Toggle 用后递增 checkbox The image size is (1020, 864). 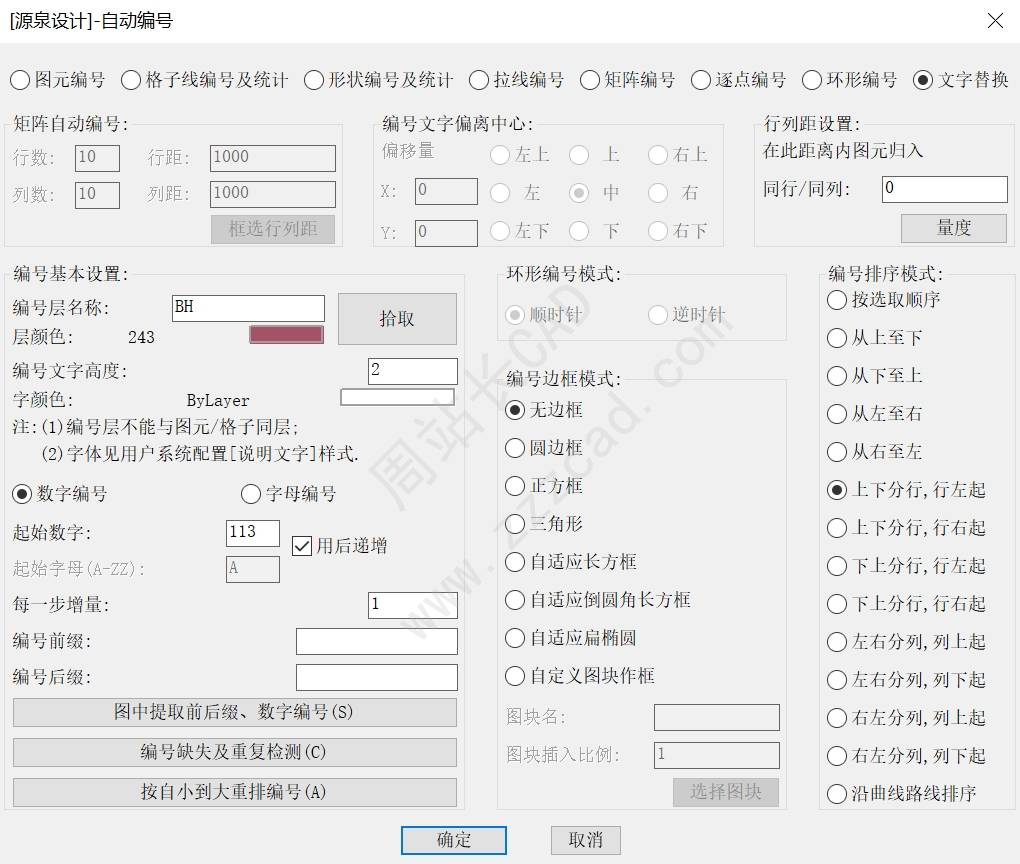340,546
